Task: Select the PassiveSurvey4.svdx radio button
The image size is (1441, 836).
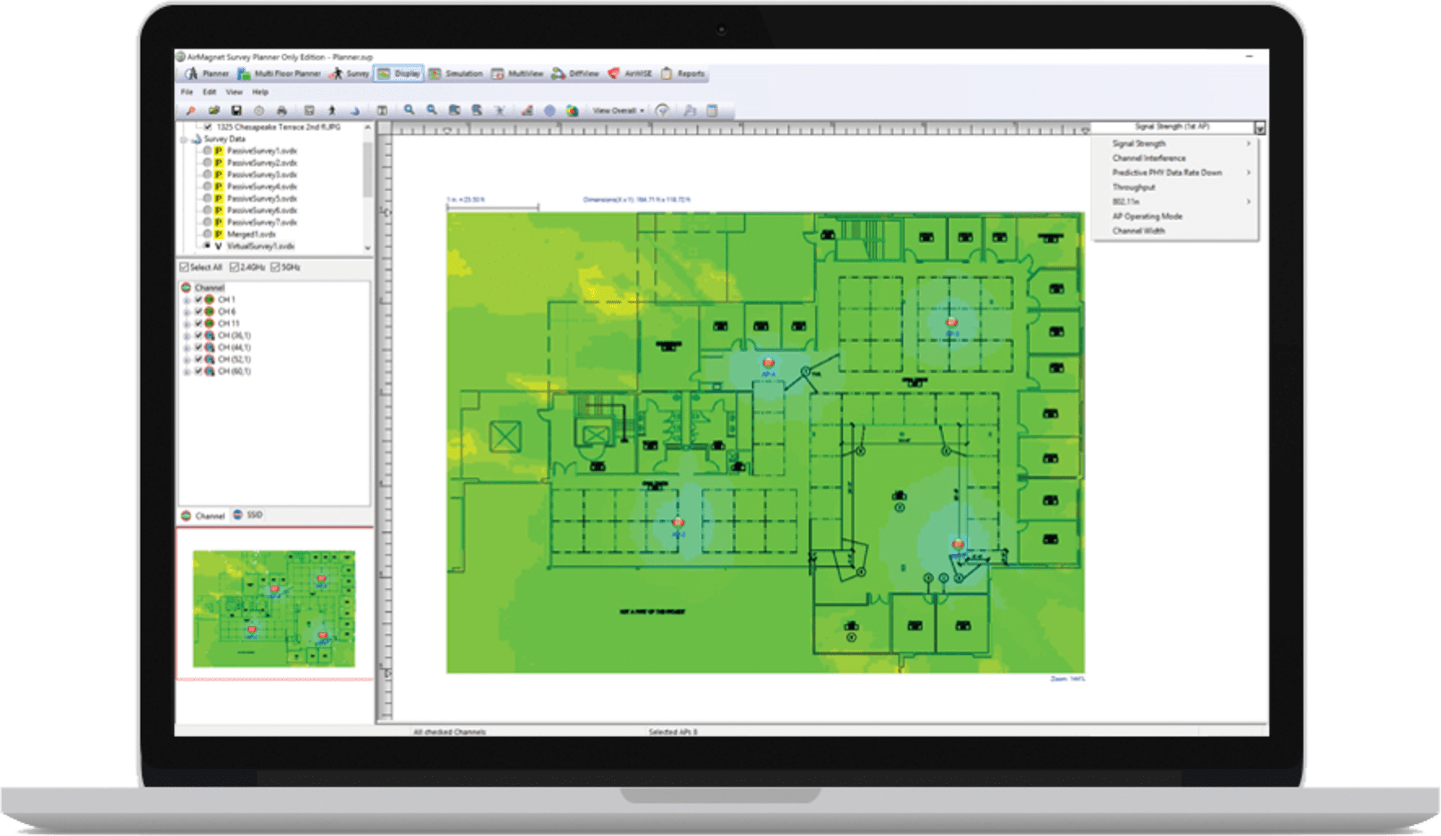Action: [x=207, y=186]
